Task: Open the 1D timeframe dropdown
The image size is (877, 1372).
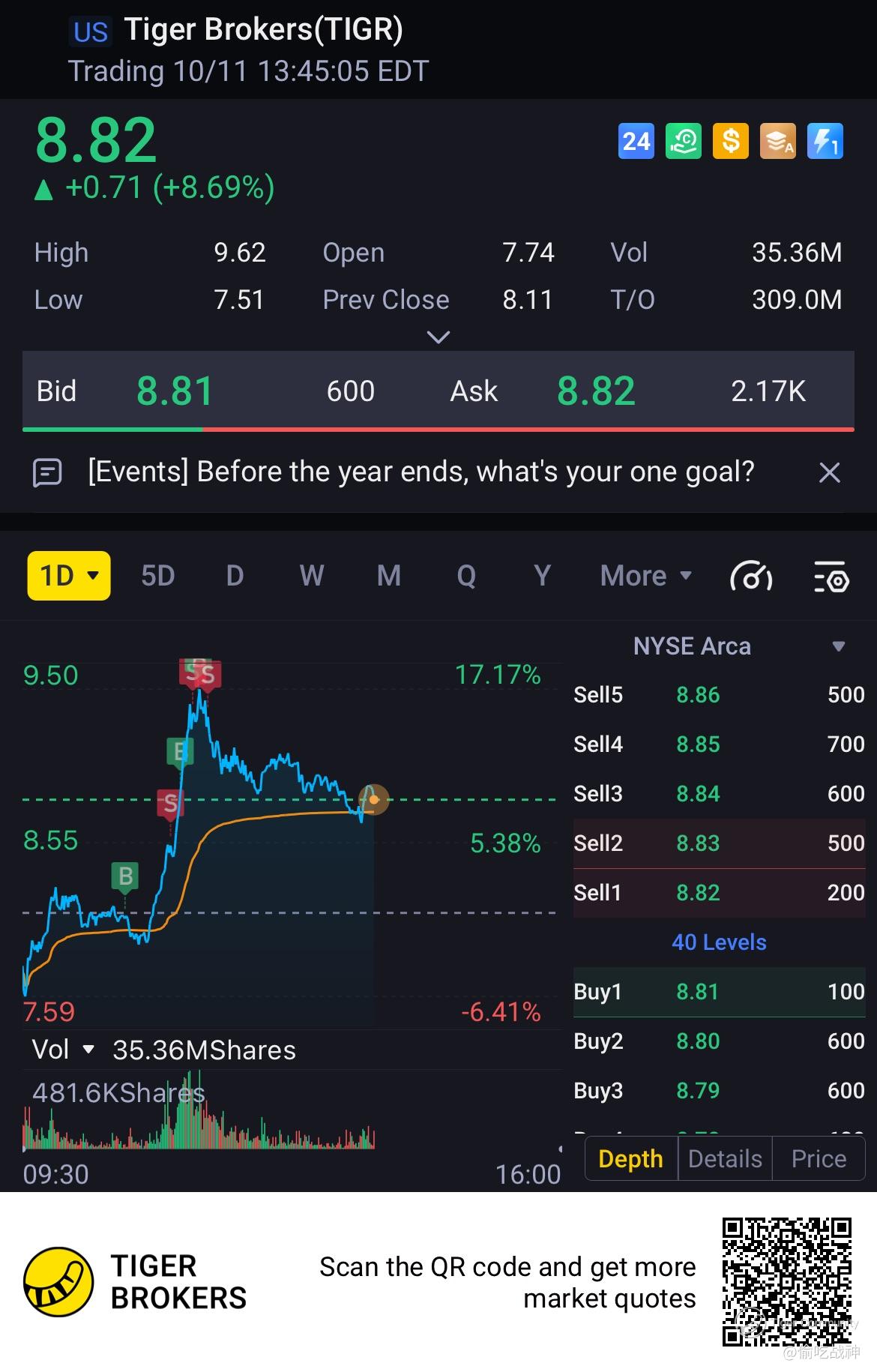Action: pos(69,576)
